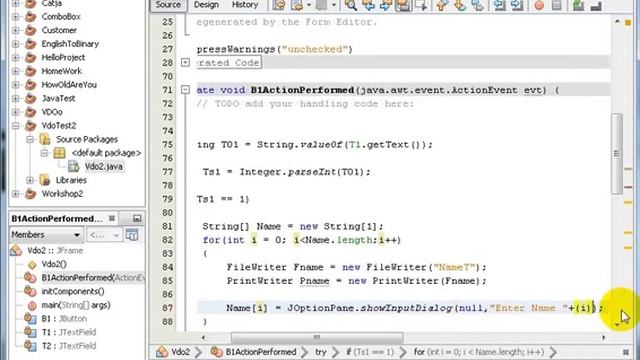Screen dimensions: 640x360
Task: Click the editor vertical scrollbar thumb
Action: 616,153
